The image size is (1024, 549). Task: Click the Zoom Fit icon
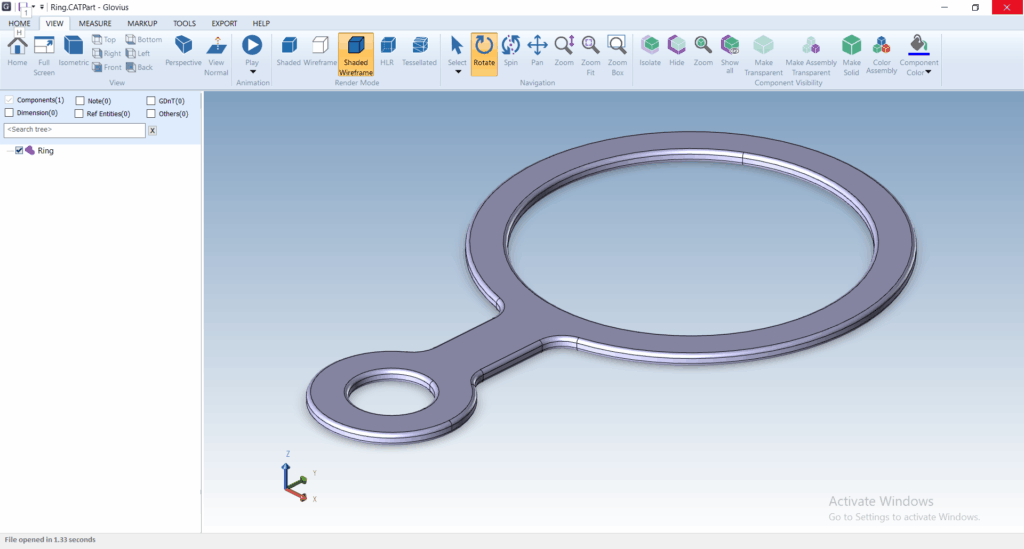591,46
